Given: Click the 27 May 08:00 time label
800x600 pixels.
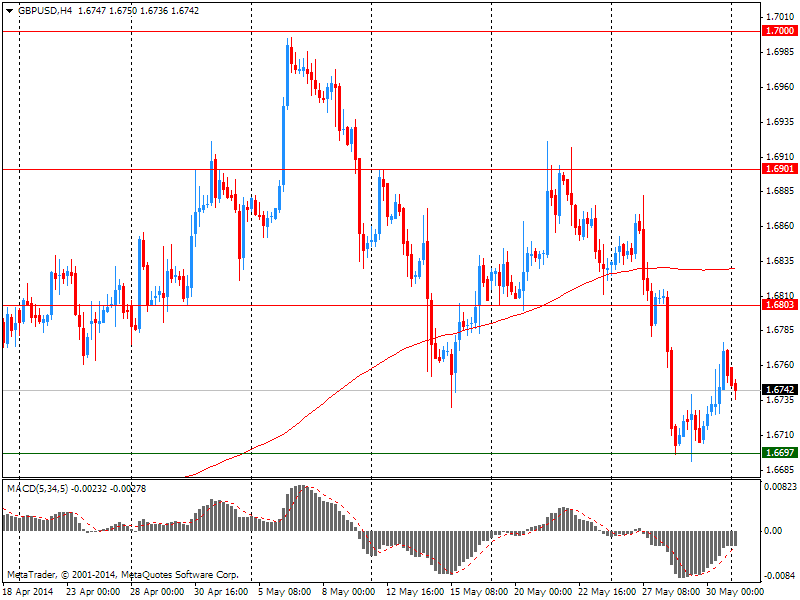Looking at the screenshot, I should coord(671,592).
